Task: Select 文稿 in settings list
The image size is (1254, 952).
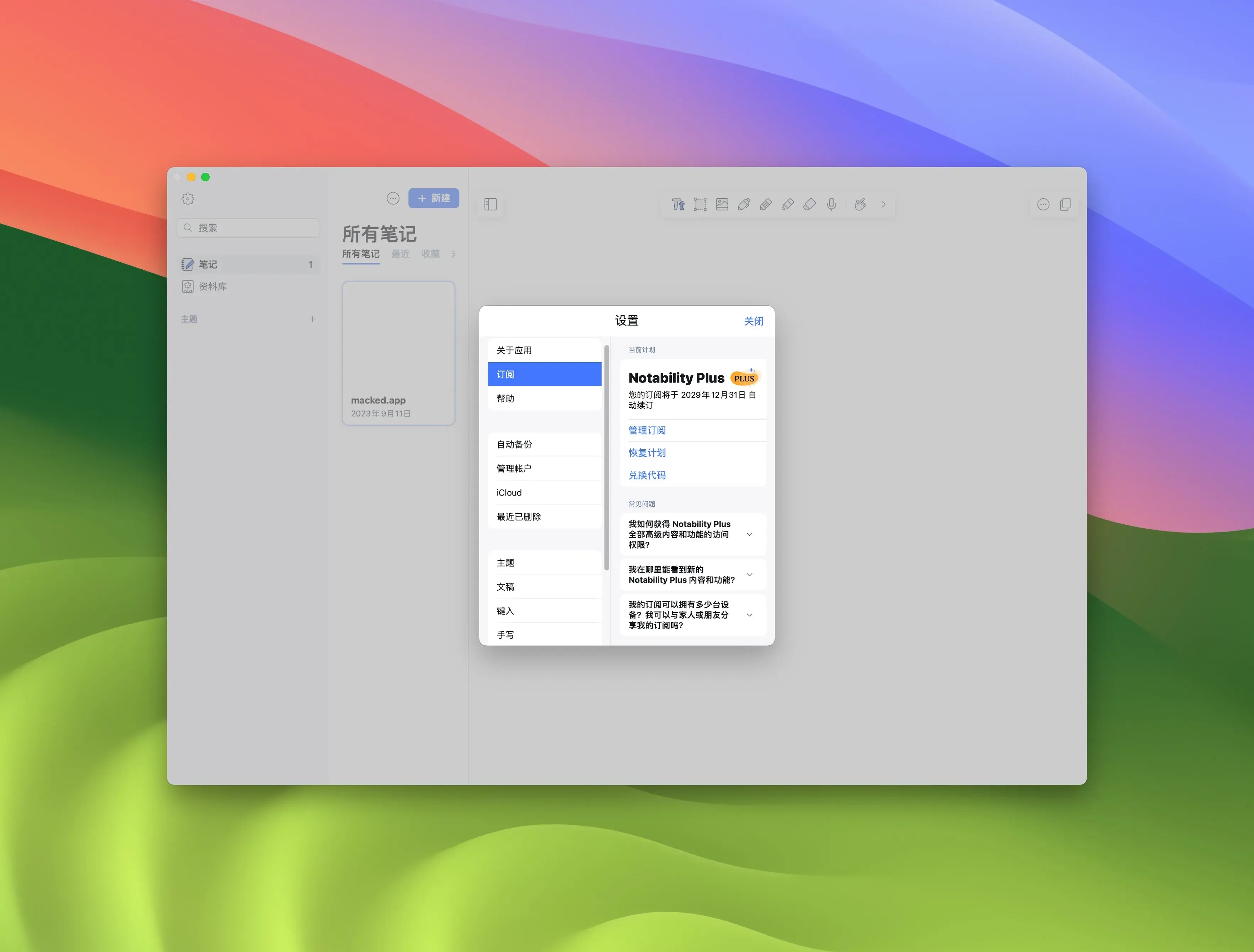Action: pos(544,587)
